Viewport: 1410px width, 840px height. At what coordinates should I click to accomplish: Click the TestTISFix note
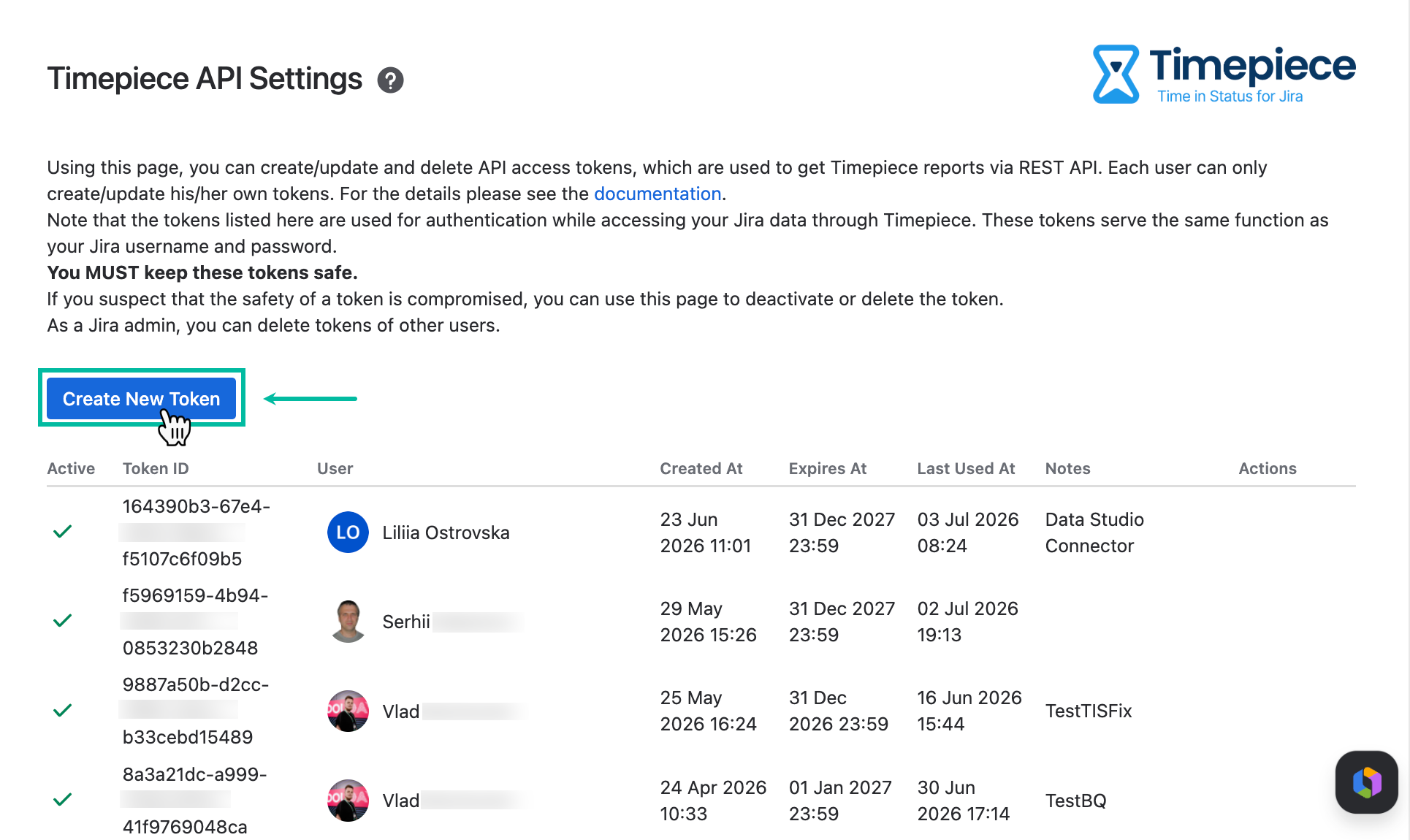coord(1089,711)
